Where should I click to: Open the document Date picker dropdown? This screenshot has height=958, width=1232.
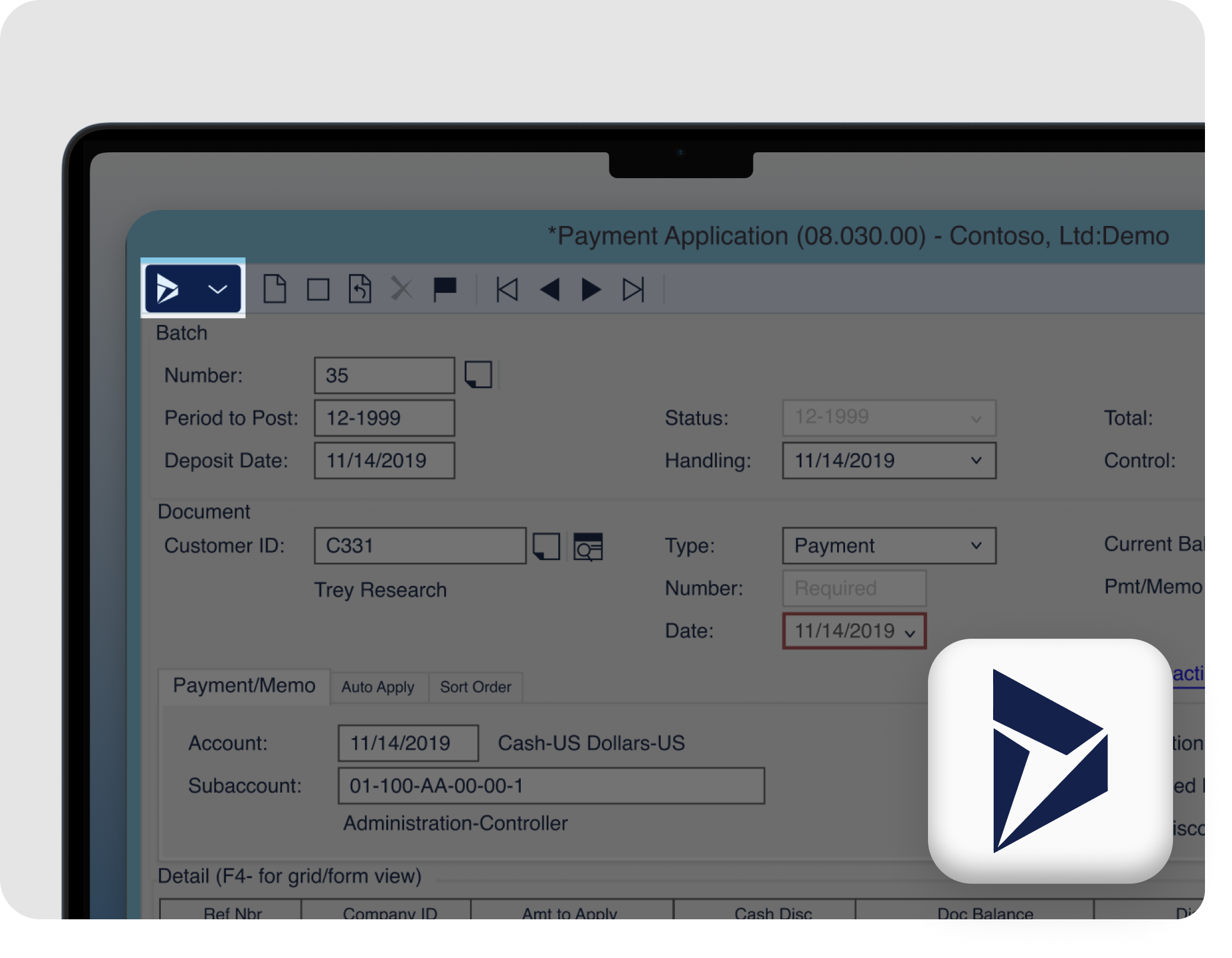pyautogui.click(x=910, y=633)
